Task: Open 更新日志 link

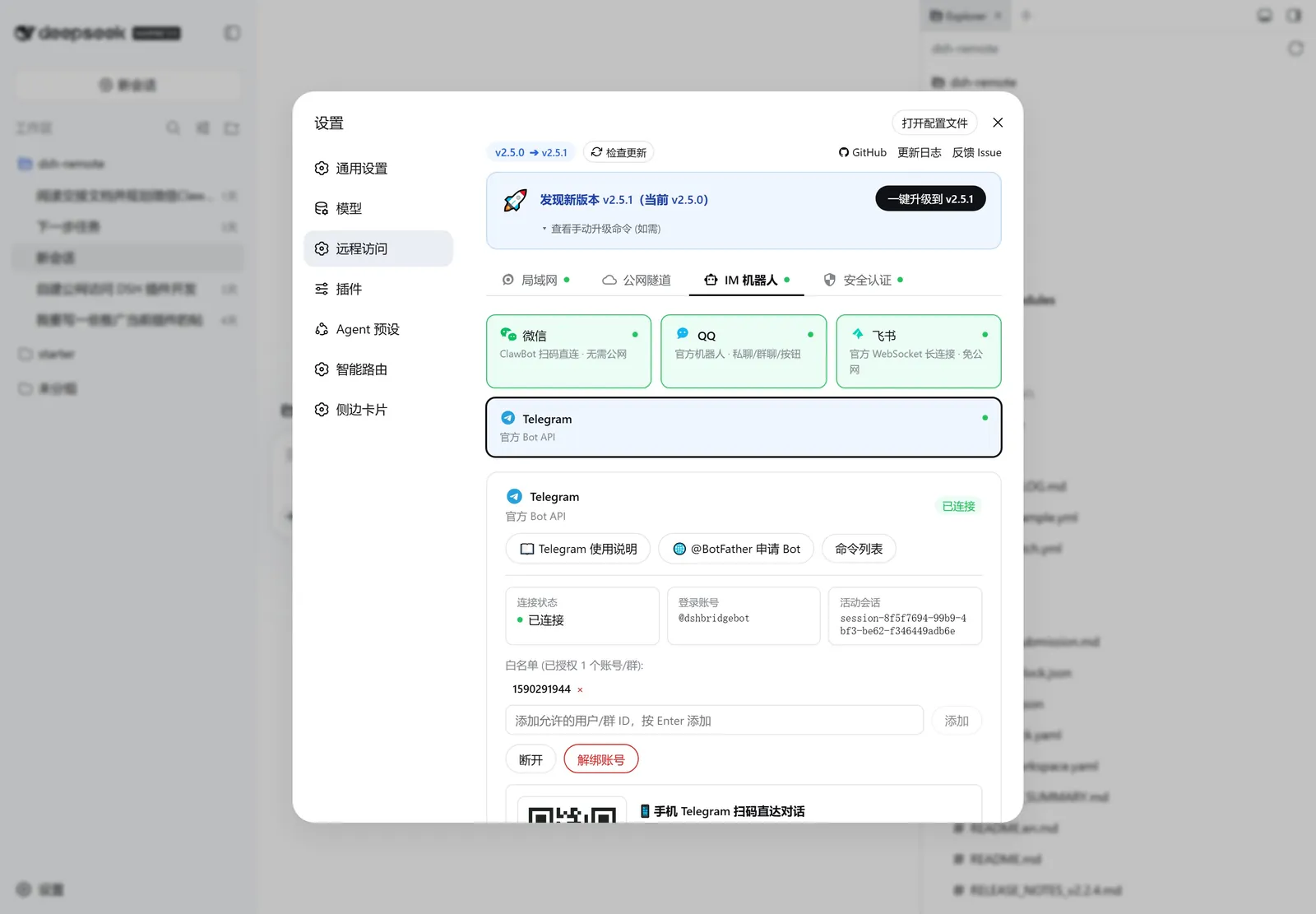Action: [x=919, y=152]
